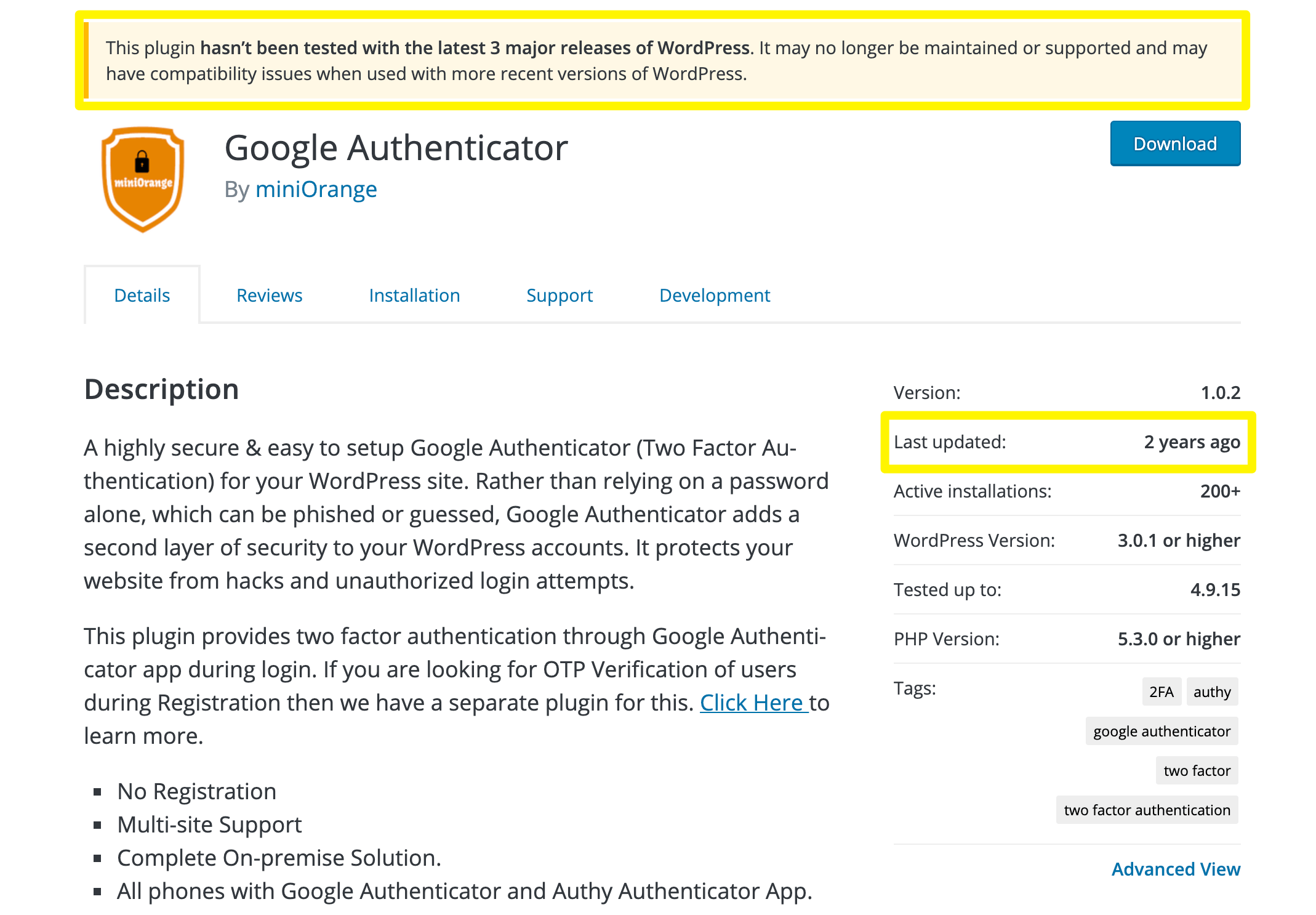1316x915 pixels.
Task: Select the authy tag
Action: coord(1212,691)
